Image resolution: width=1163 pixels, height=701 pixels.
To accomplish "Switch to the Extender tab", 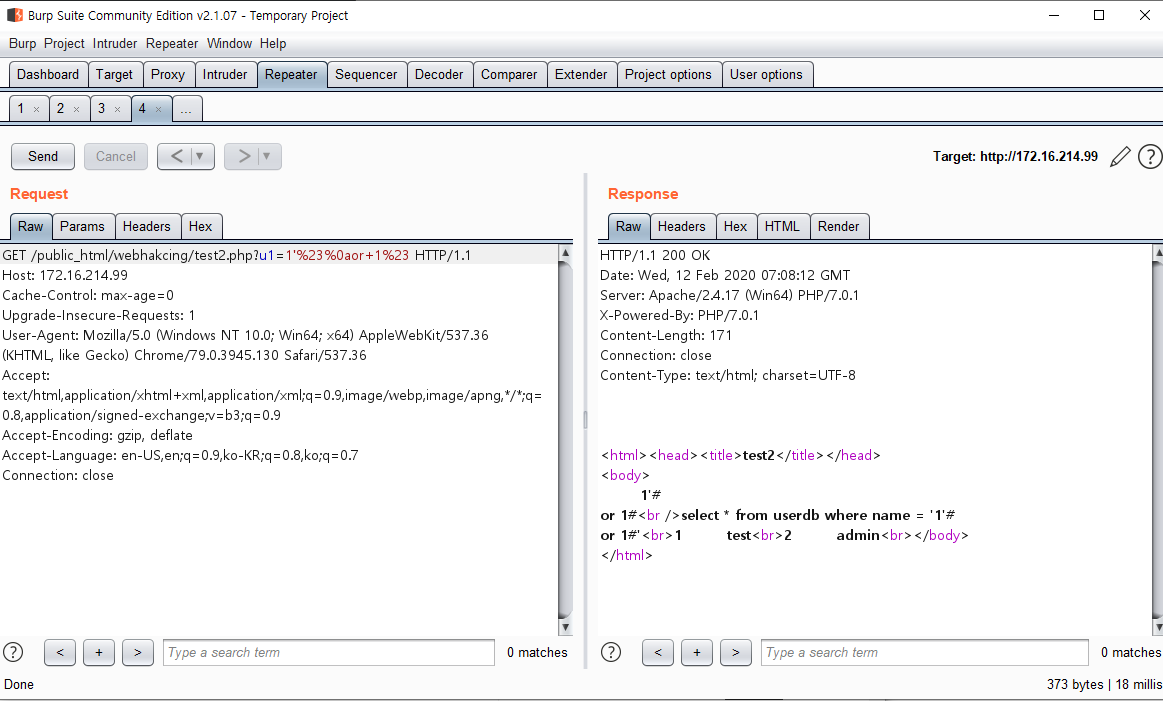I will point(581,74).
